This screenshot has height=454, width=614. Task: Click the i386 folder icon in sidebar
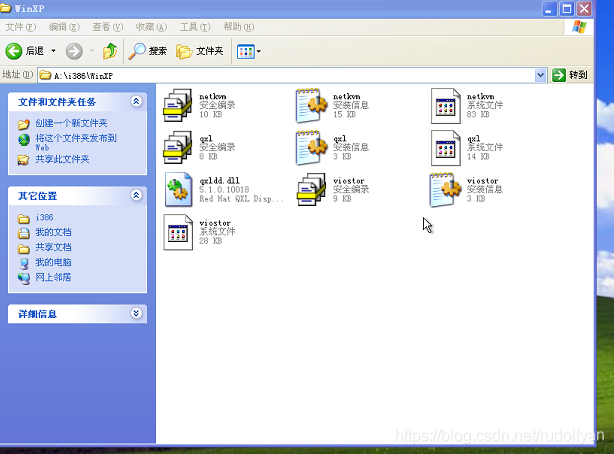[x=24, y=218]
